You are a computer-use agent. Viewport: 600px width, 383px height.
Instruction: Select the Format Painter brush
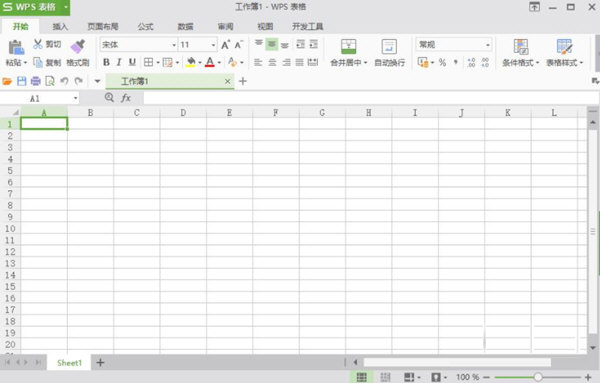(x=78, y=47)
